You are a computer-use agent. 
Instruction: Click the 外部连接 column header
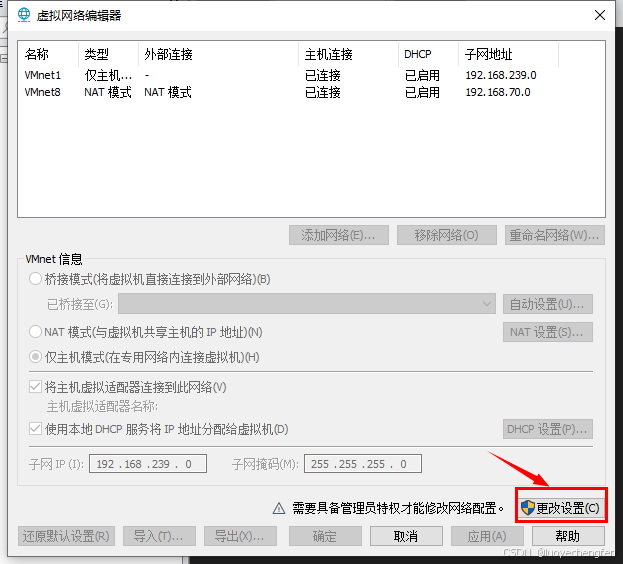219,54
